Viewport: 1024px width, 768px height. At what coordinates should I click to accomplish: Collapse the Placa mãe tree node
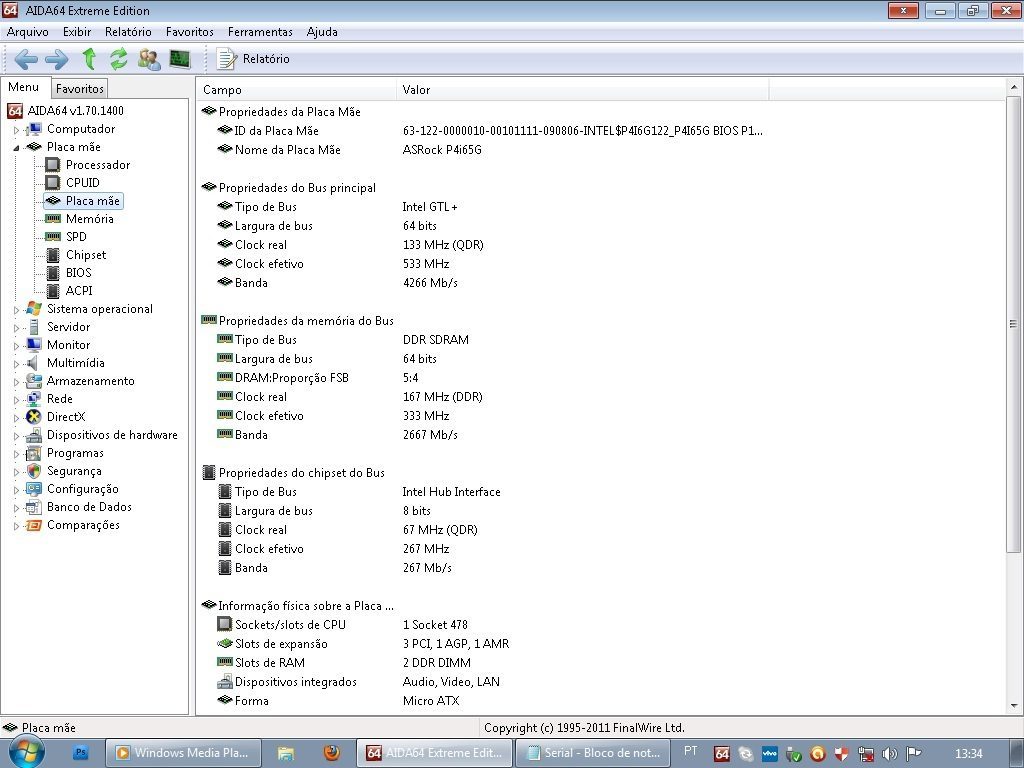tap(16, 148)
